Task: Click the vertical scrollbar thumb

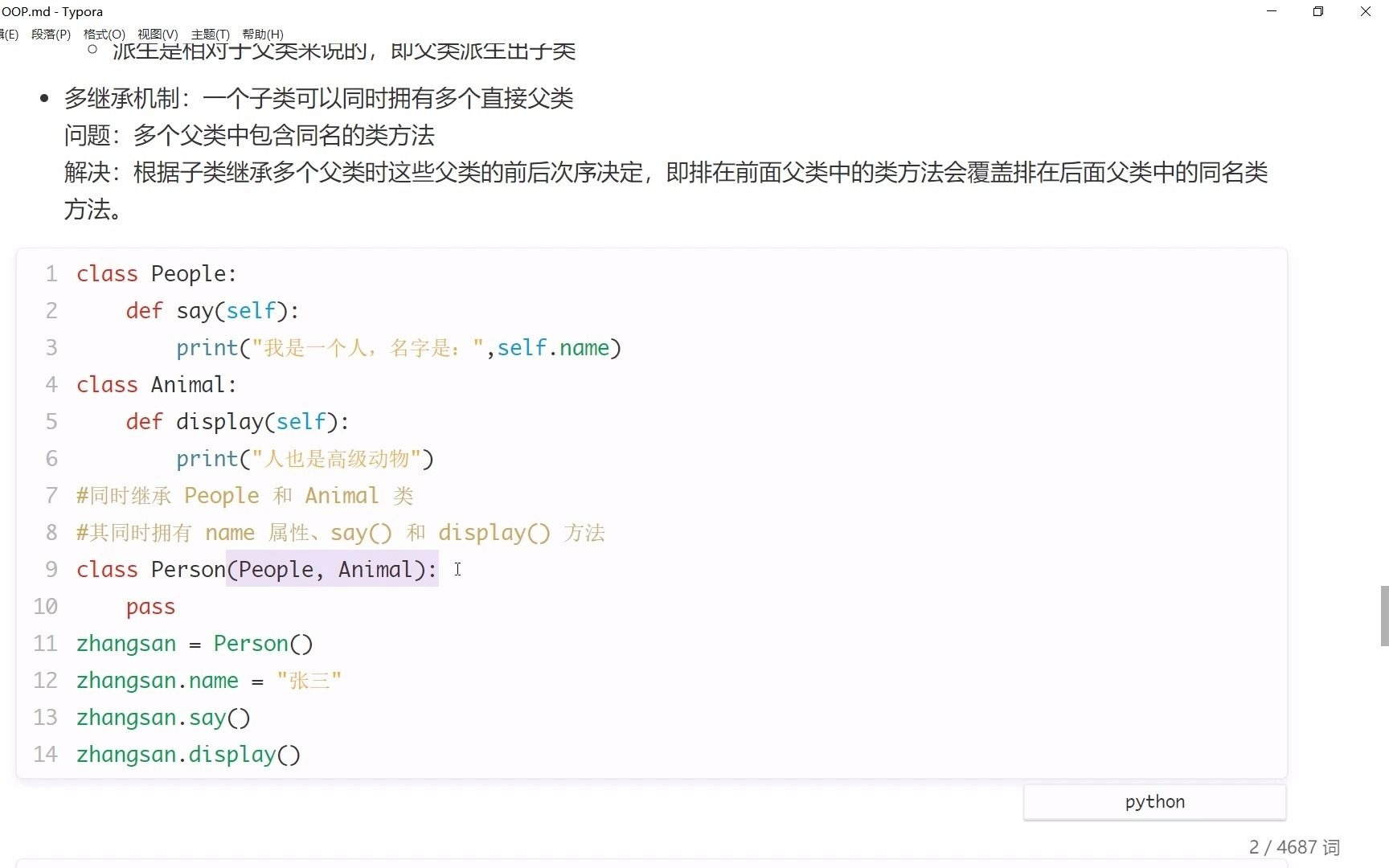Action: (1384, 616)
